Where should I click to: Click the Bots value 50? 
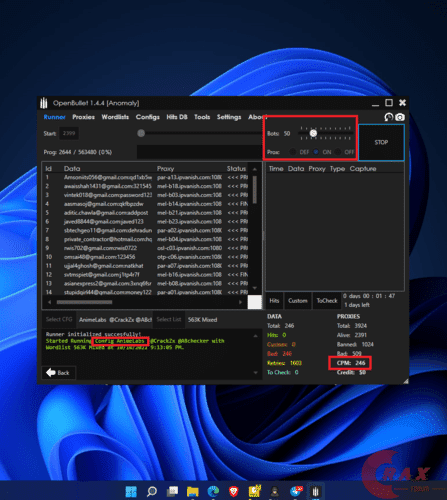click(x=287, y=133)
